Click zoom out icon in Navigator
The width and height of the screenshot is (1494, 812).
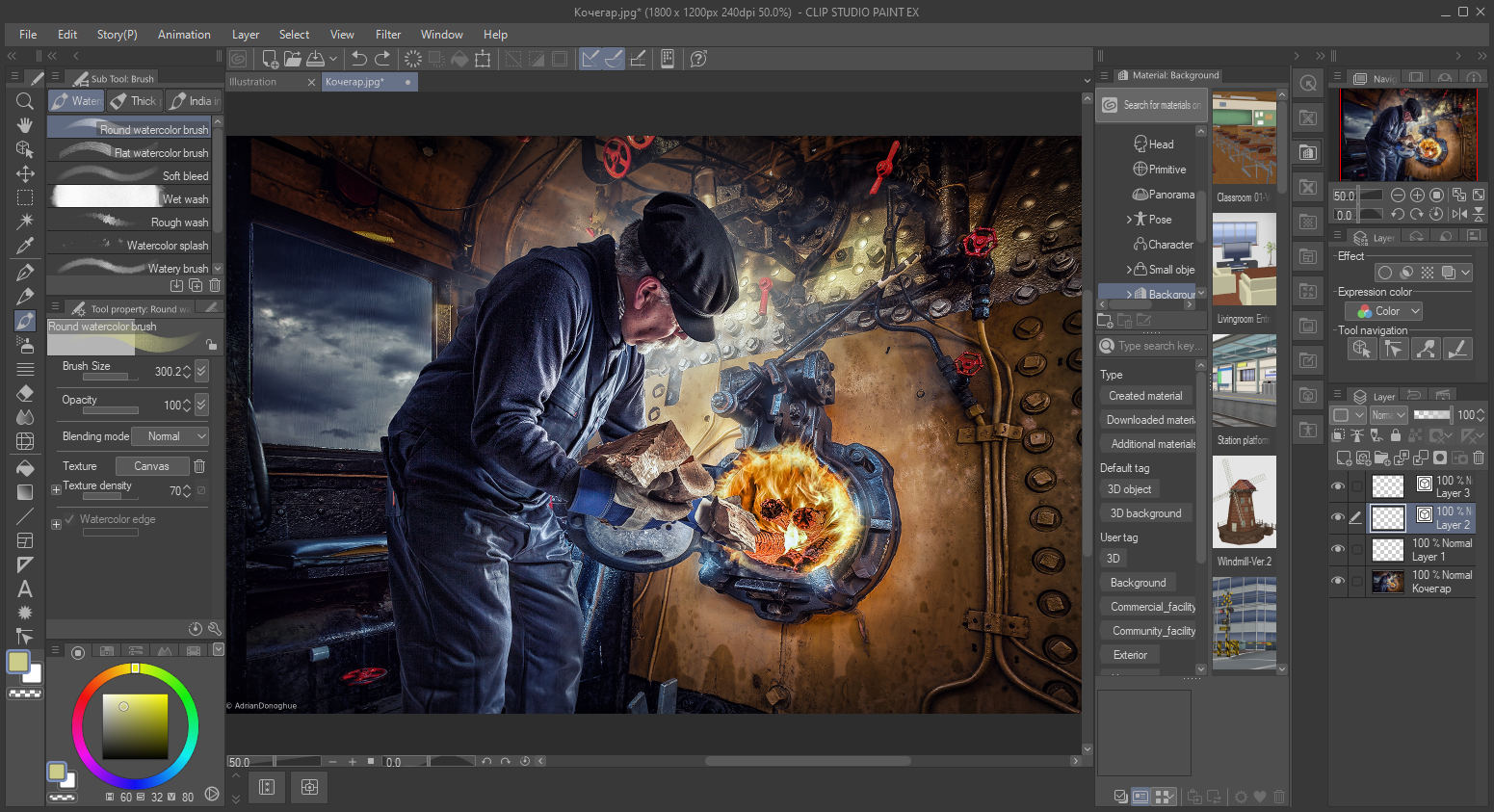point(1398,195)
